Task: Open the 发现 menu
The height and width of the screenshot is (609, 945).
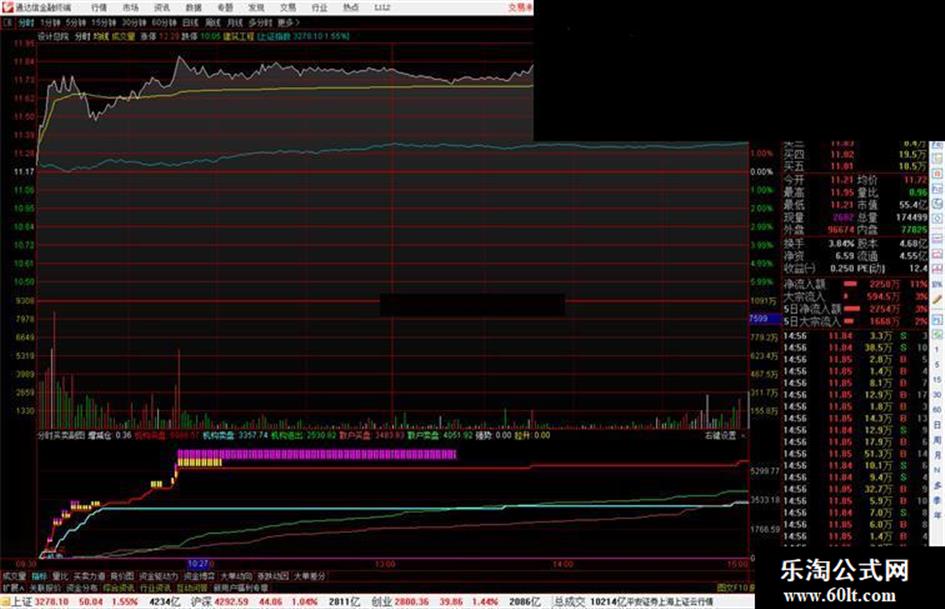Action: click(x=257, y=8)
